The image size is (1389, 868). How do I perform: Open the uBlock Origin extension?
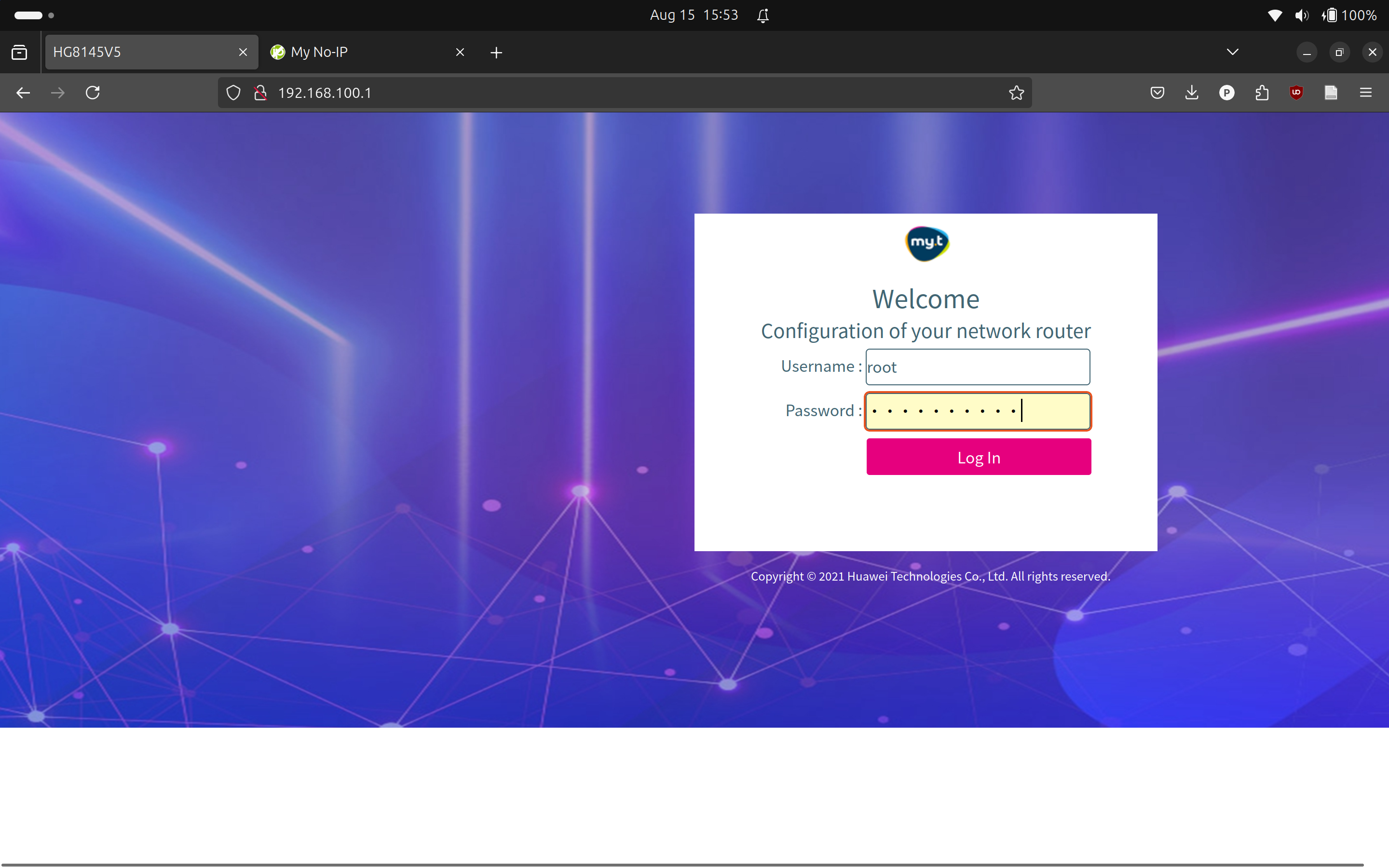tap(1296, 93)
